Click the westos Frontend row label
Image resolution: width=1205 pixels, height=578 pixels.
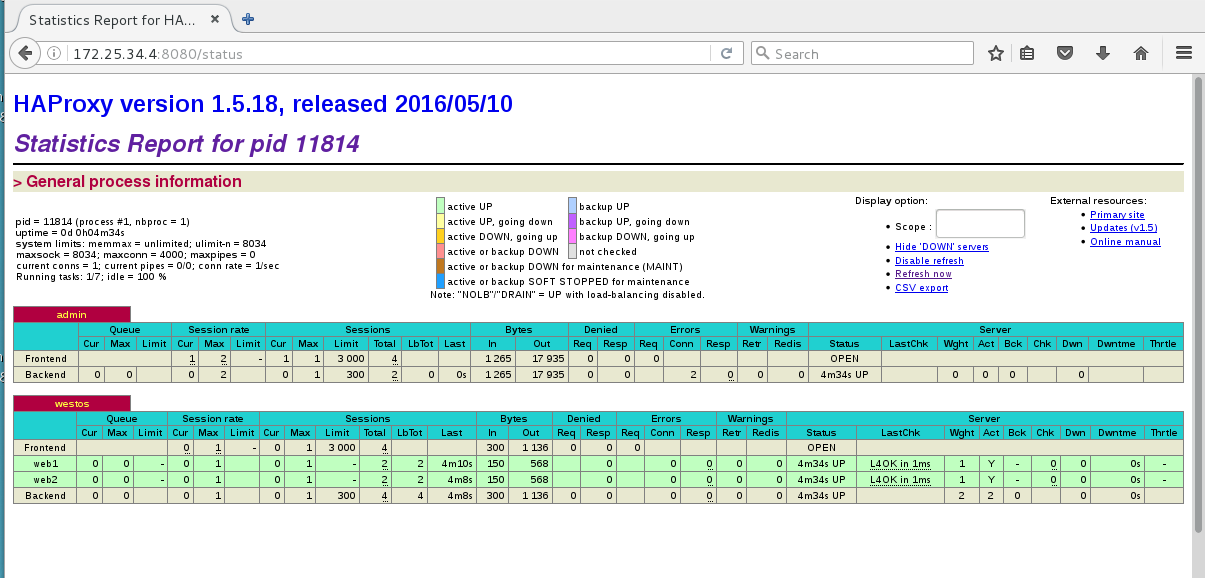[x=45, y=448]
